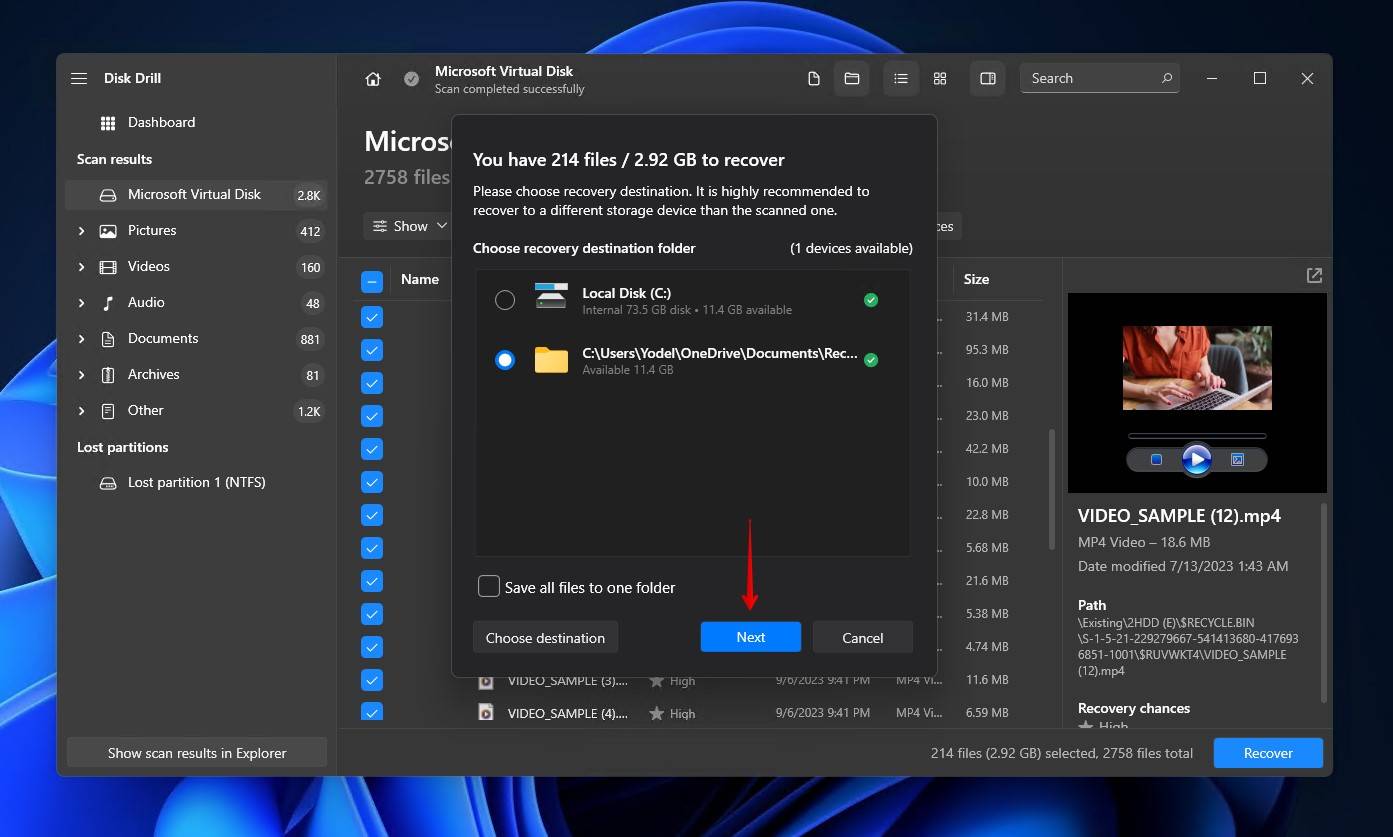Click the VIDEO_SAMPLE (12).mp4 title text
This screenshot has width=1393, height=837.
tap(1179, 516)
